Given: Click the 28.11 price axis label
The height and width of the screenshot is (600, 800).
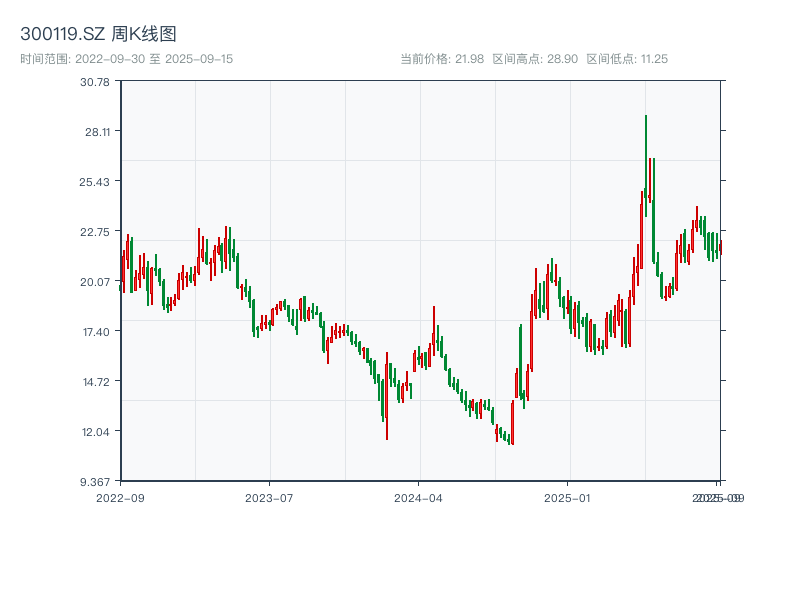Looking at the screenshot, I should 95,131.
